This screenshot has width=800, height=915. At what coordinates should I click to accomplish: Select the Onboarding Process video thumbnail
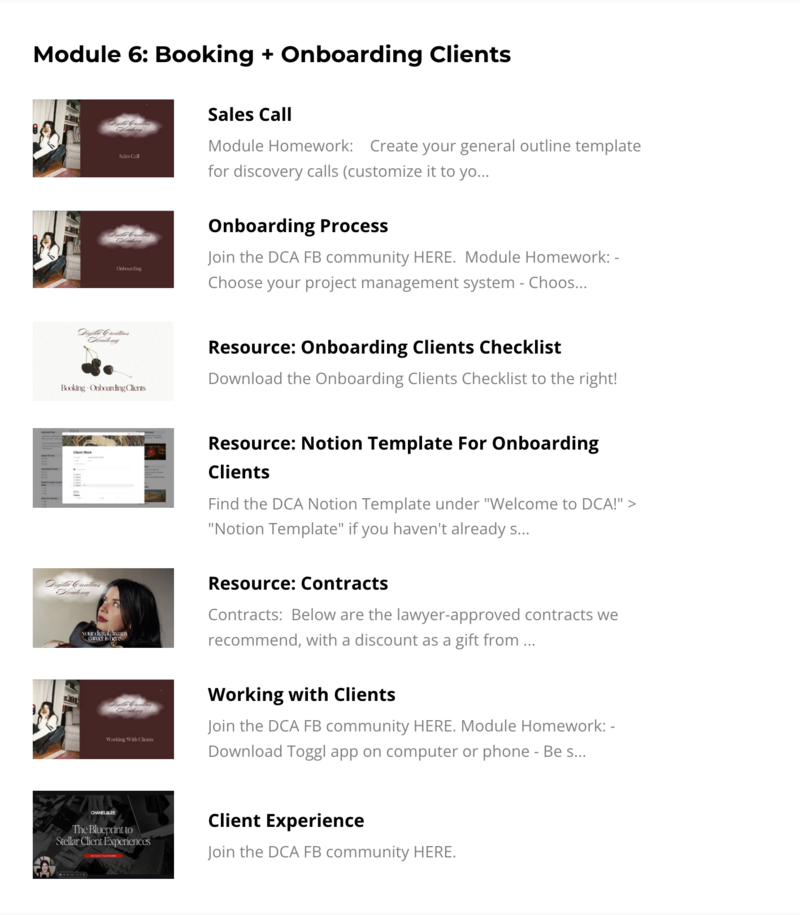pyautogui.click(x=103, y=249)
